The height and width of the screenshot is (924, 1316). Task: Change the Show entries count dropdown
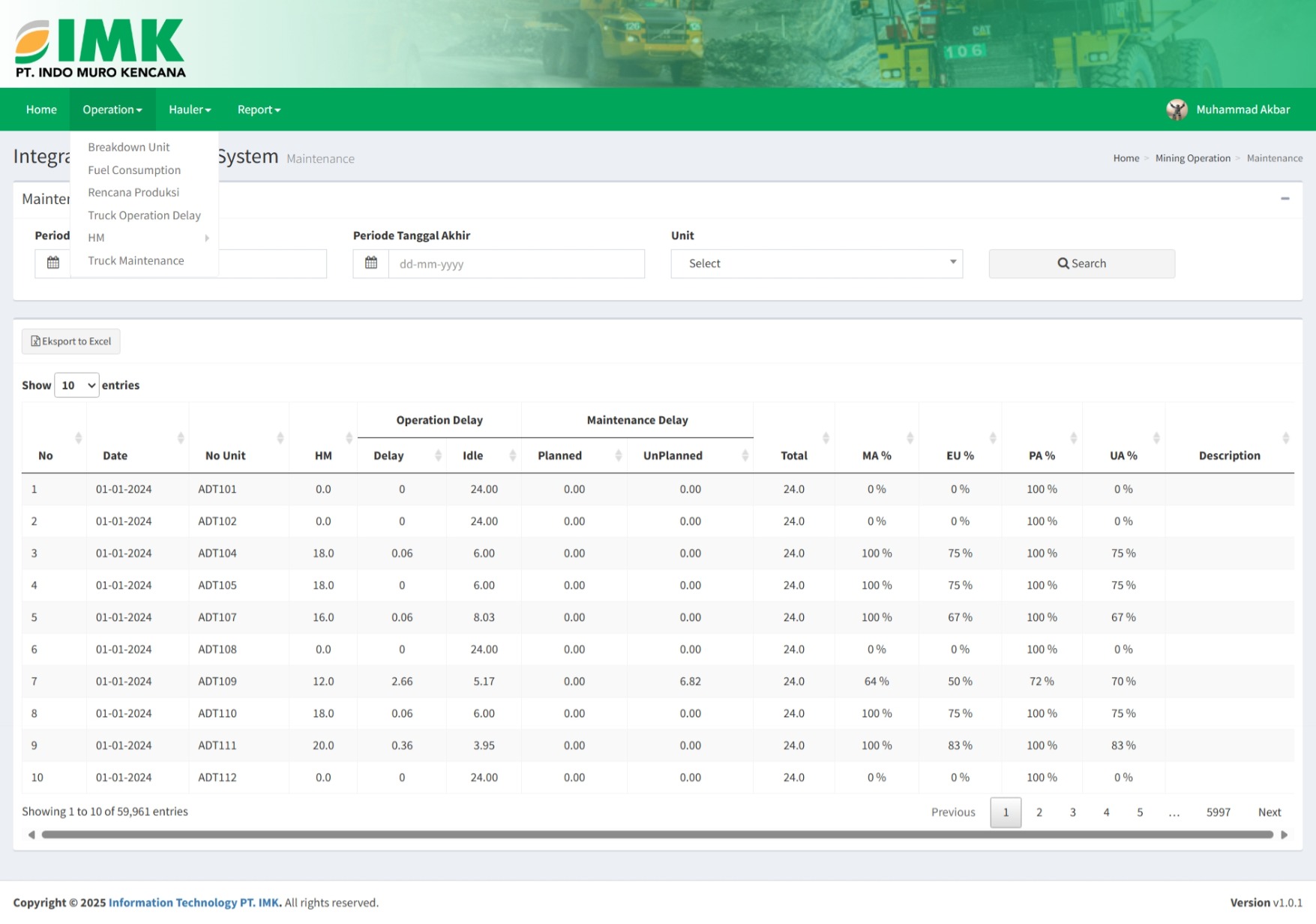(76, 385)
